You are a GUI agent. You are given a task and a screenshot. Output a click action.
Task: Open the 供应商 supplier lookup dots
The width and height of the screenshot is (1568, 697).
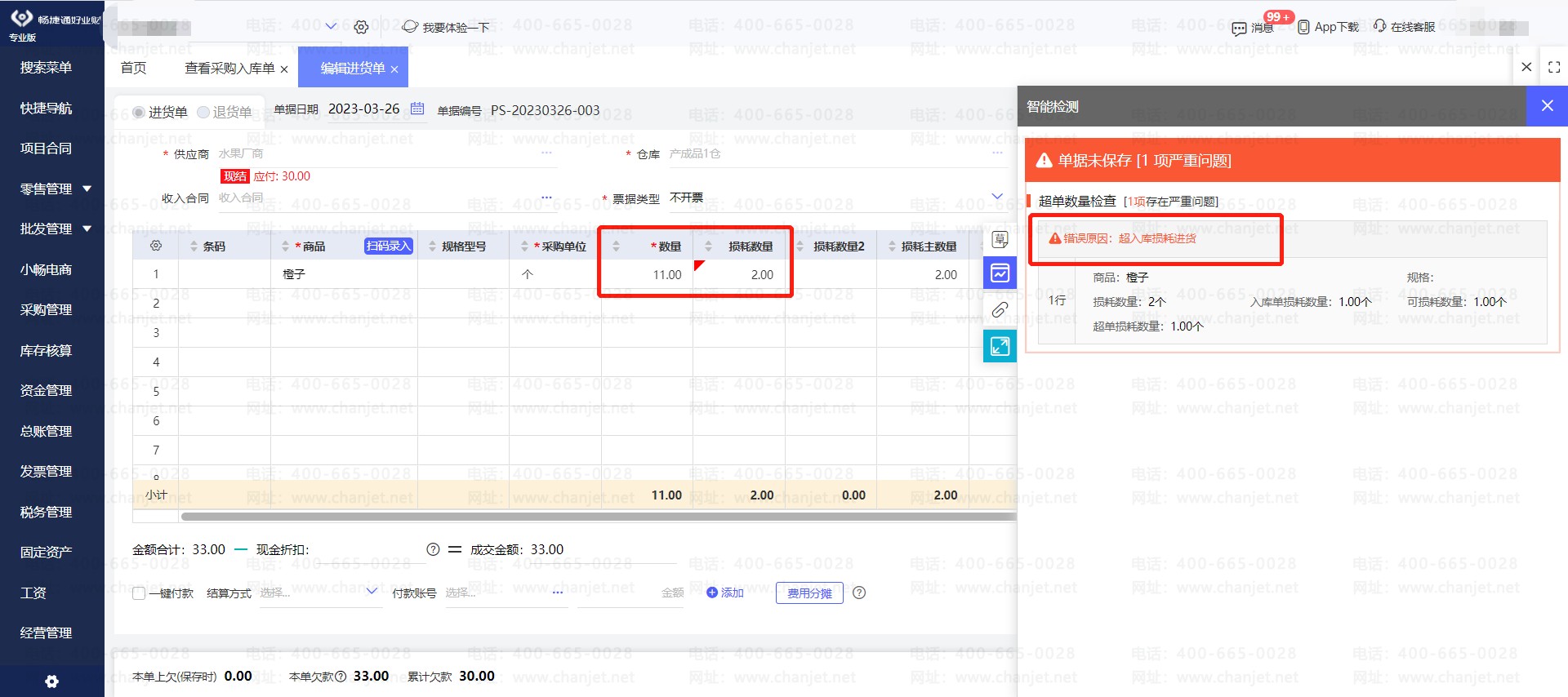point(546,153)
